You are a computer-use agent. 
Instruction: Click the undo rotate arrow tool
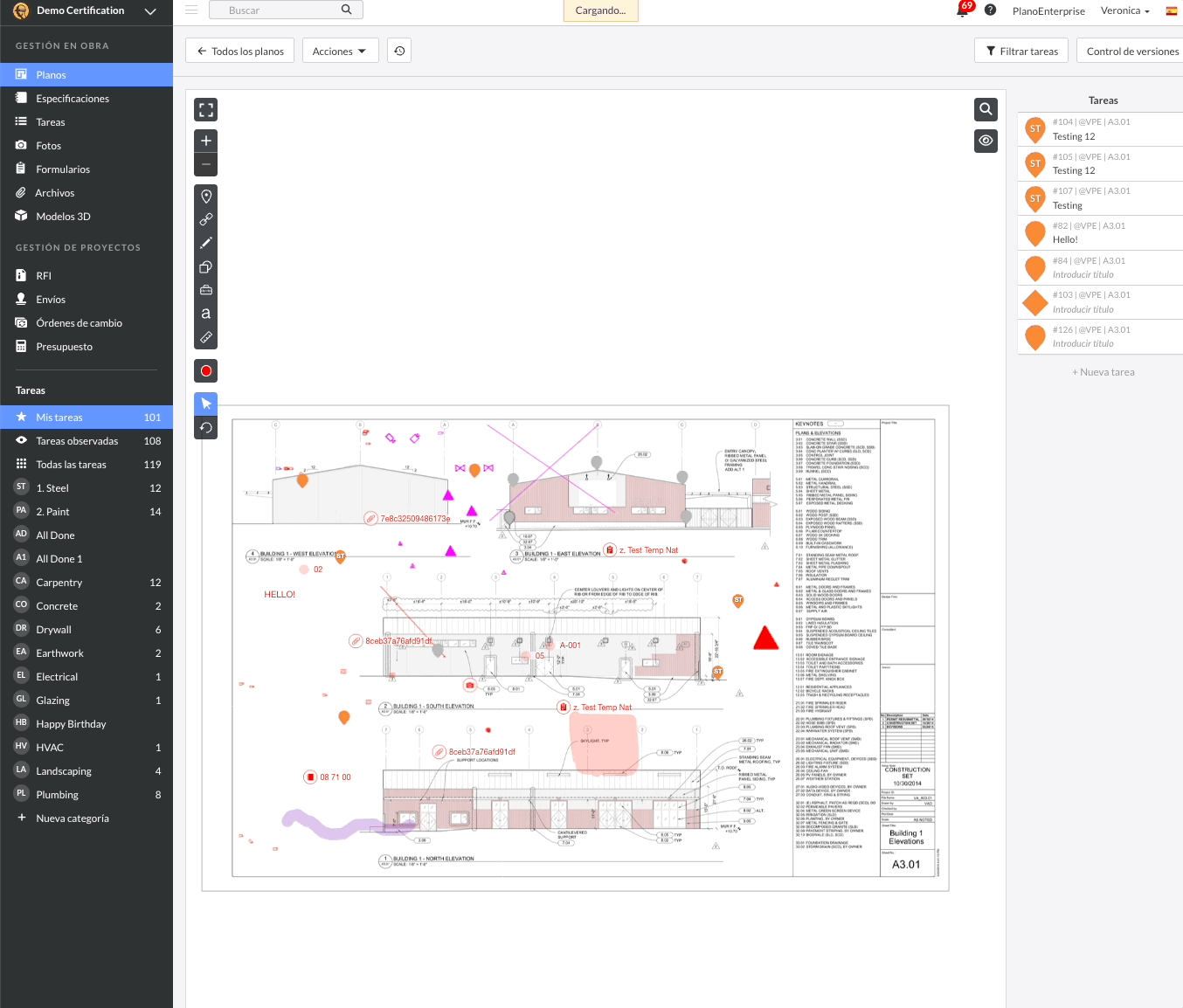[206, 427]
